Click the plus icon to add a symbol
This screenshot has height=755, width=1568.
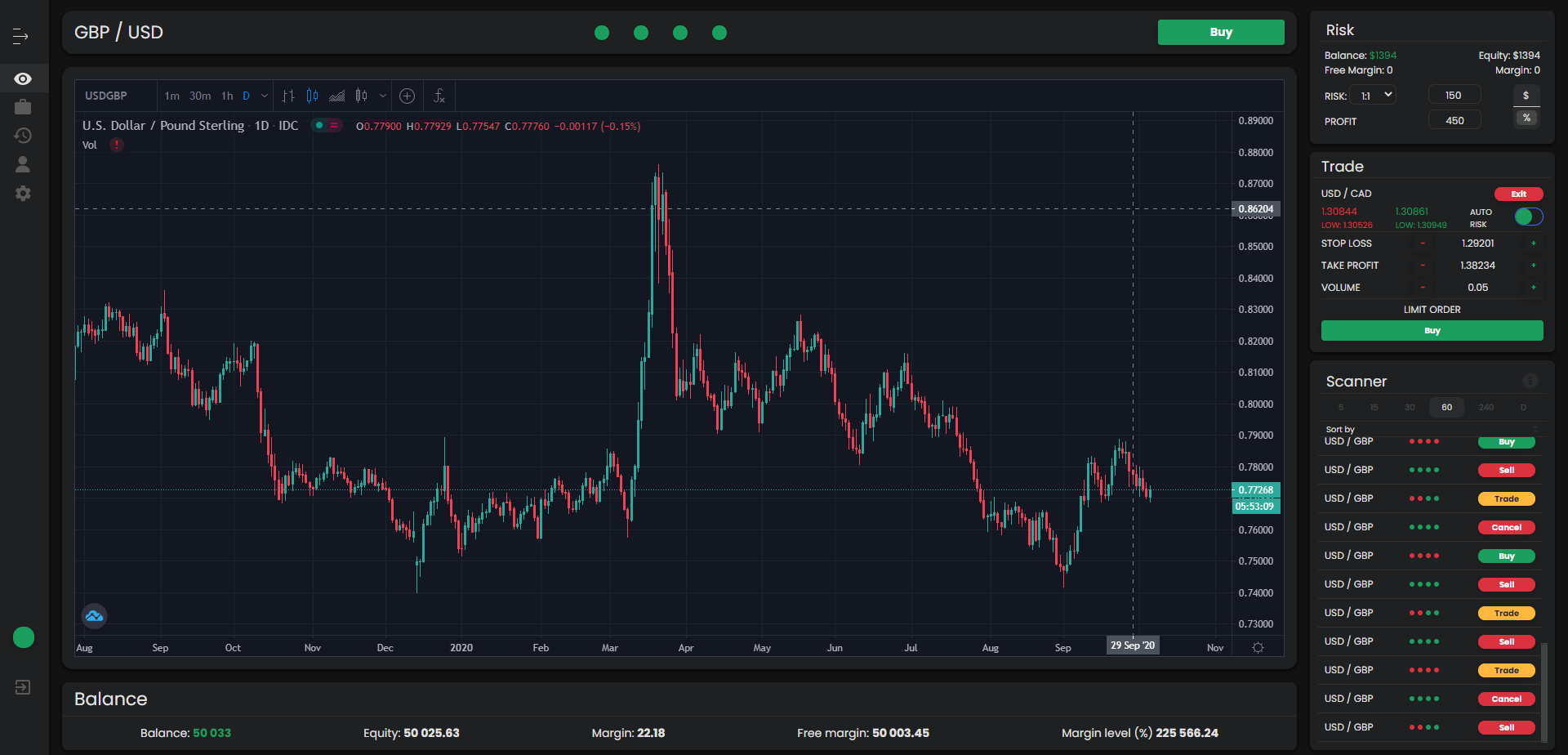pyautogui.click(x=407, y=96)
